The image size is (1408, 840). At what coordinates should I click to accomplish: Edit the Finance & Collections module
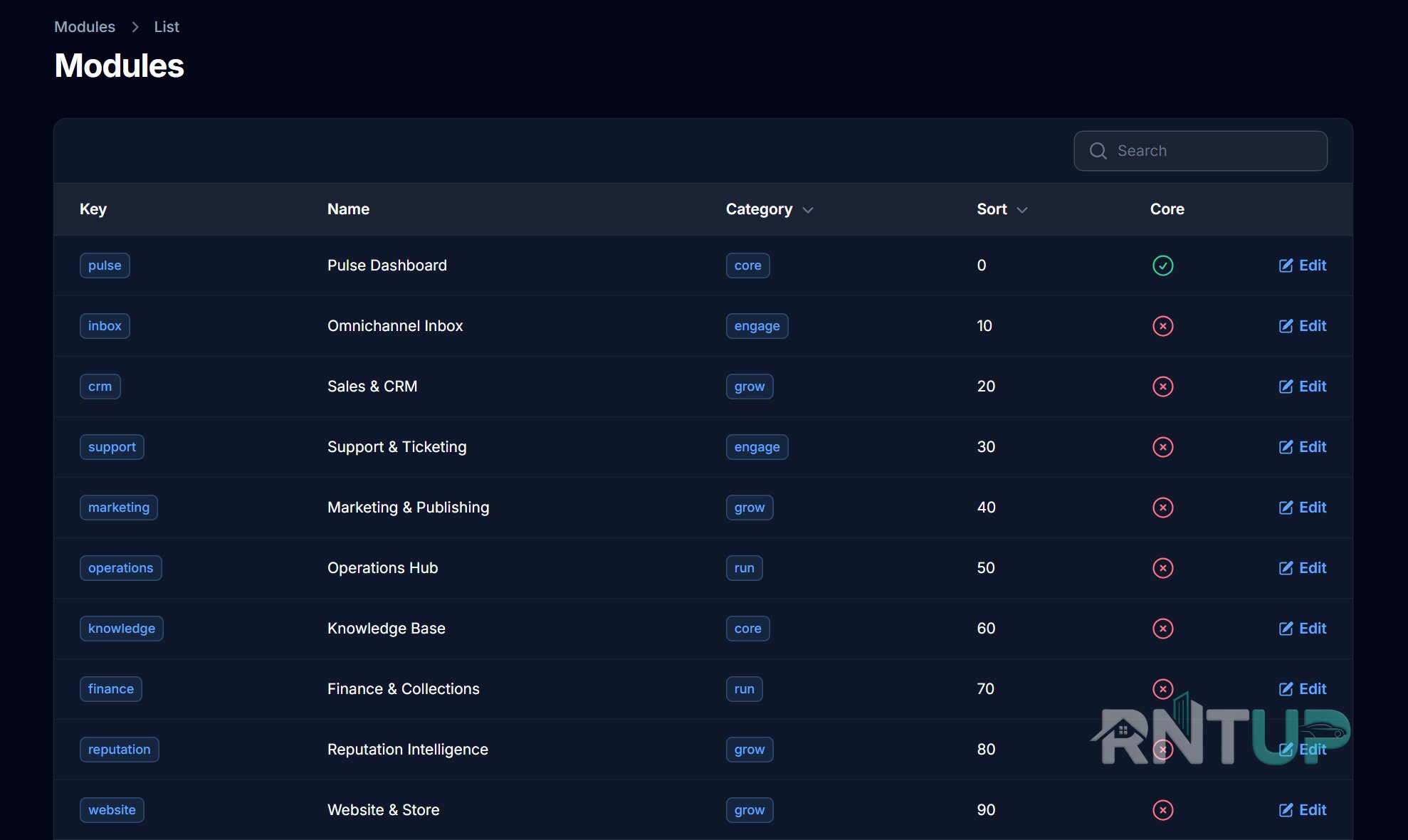[x=1303, y=689]
